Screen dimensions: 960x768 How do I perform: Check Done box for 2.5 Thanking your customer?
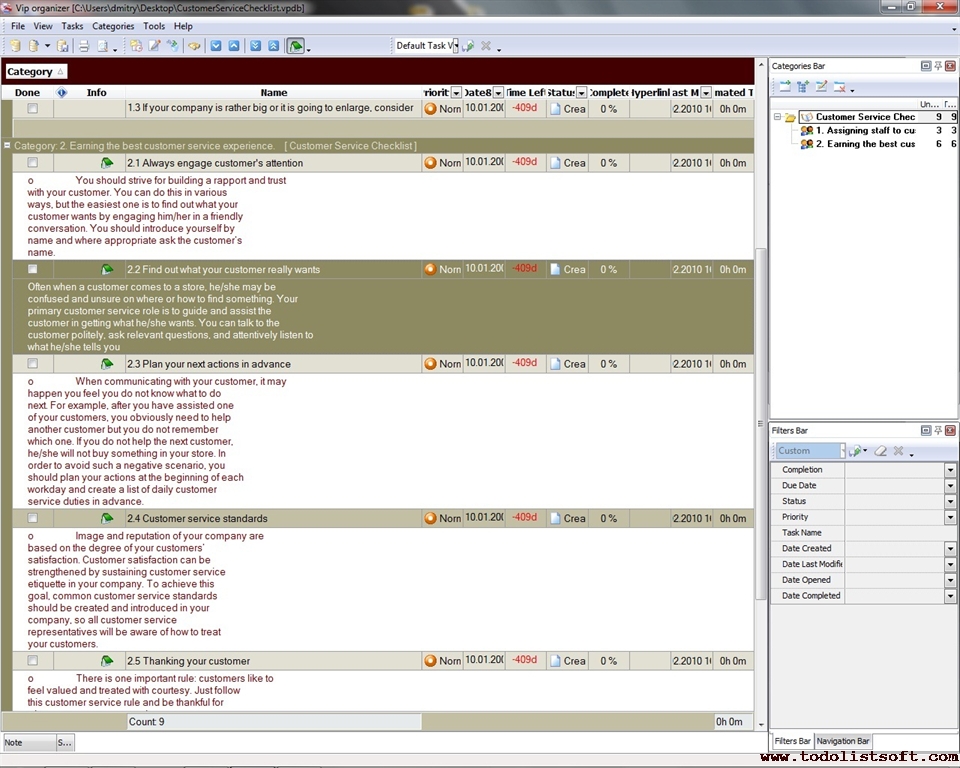tap(32, 660)
